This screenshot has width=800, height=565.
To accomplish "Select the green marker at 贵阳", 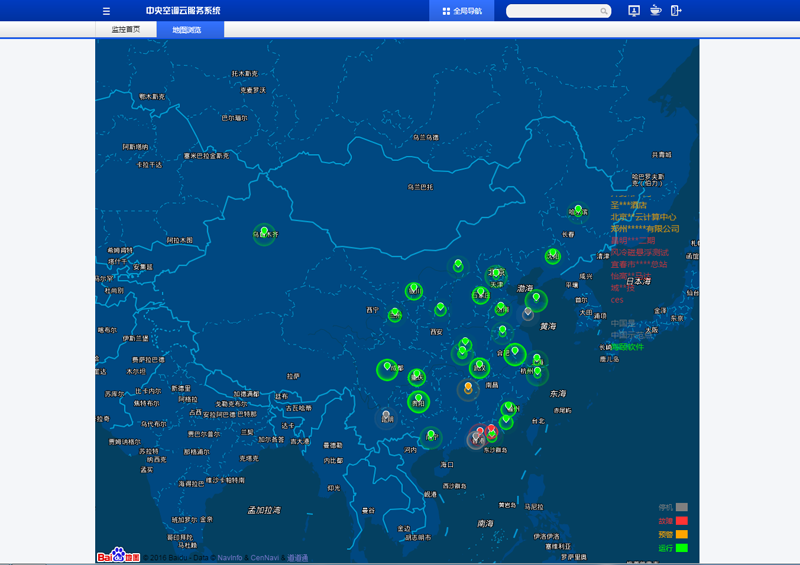I will [x=418, y=399].
